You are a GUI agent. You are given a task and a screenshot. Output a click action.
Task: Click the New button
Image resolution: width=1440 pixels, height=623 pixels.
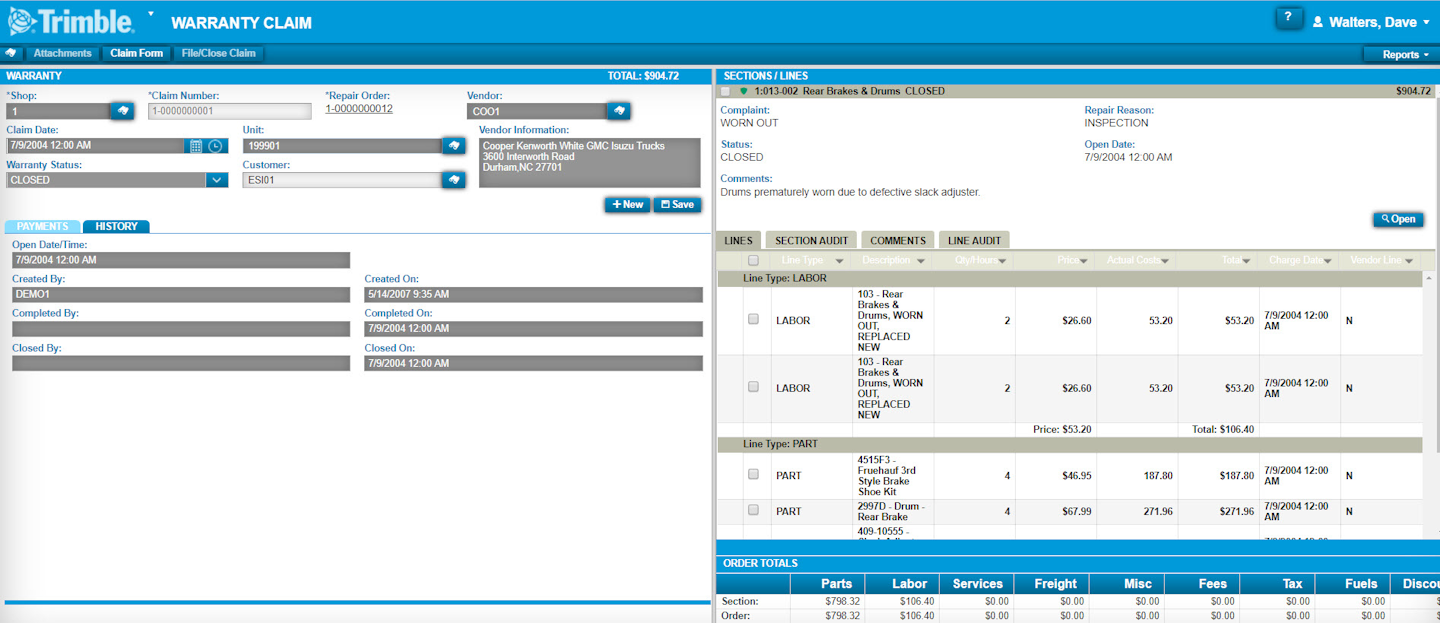point(627,204)
